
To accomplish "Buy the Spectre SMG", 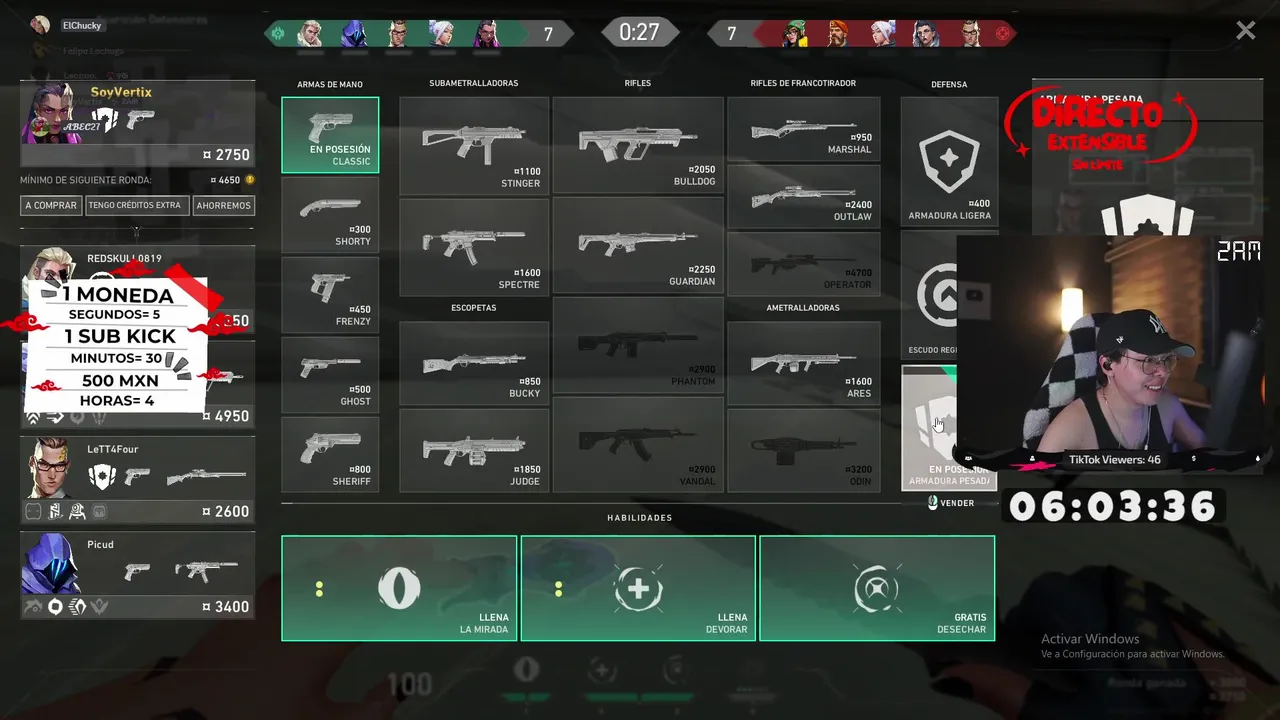I will [474, 247].
